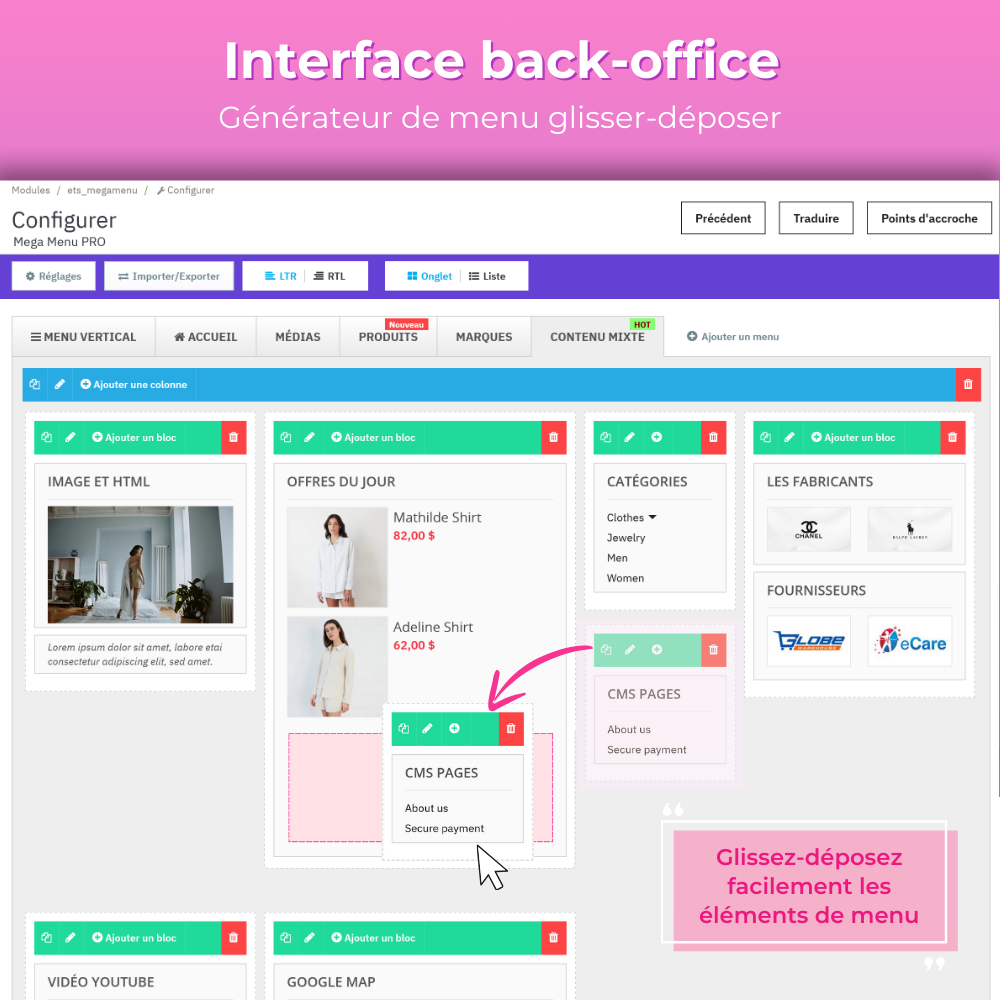Click the Mathilde Shirt product thumbnail
1000x1000 pixels.
click(337, 557)
